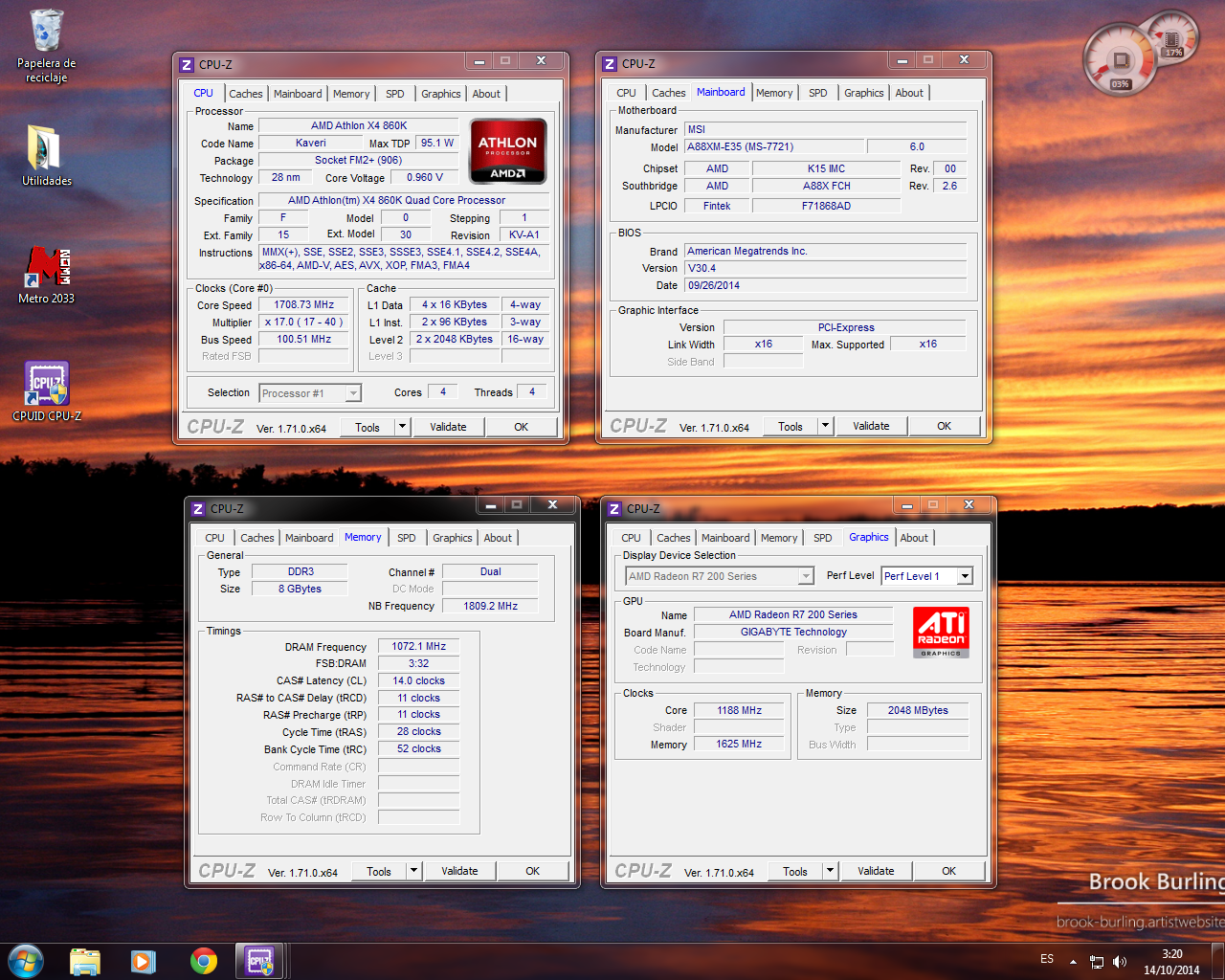Click OK in the Memory window

[533, 871]
